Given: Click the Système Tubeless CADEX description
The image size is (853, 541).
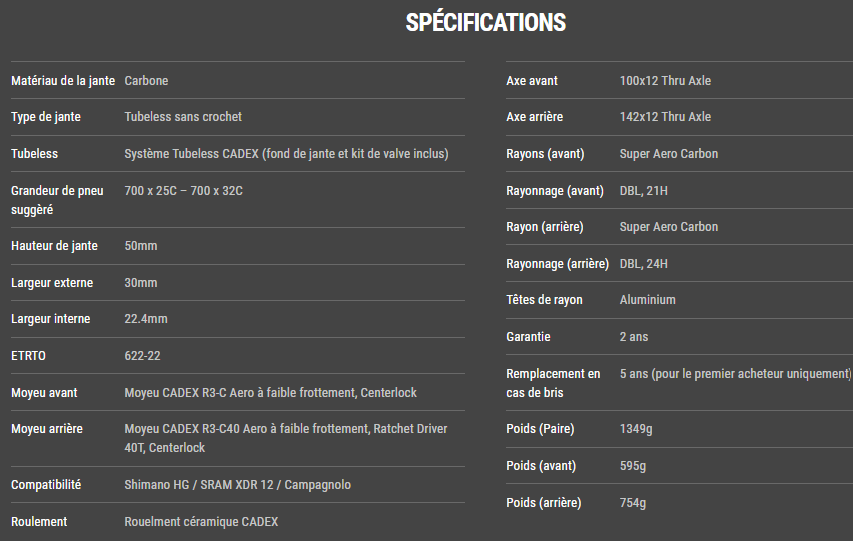Looking at the screenshot, I should click(x=286, y=154).
